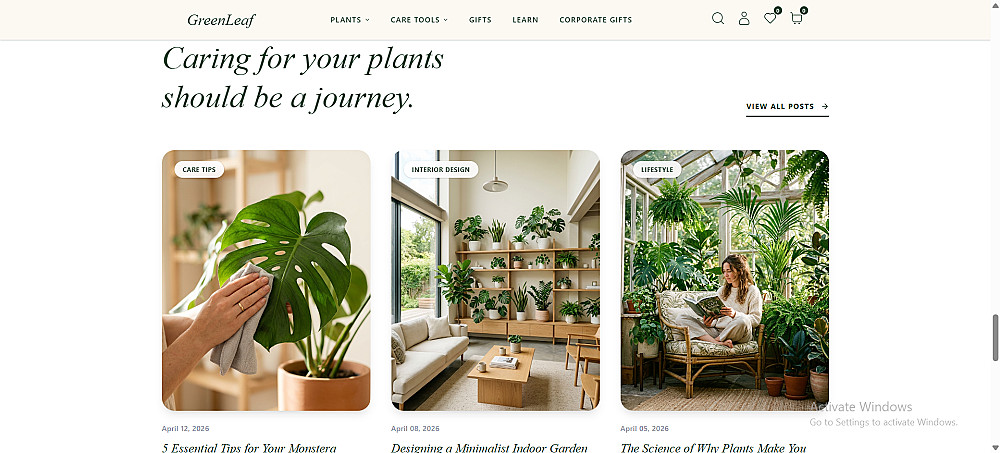Open the 5 Essential Tips for Your Monstera article
Viewport: 1000px width, 453px height.
[x=249, y=448]
